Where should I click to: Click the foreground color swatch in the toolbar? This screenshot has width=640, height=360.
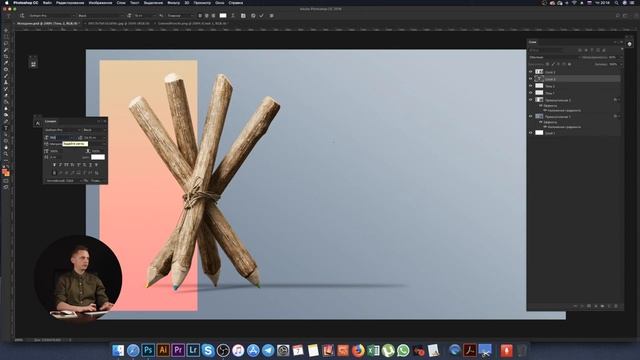pos(4,171)
